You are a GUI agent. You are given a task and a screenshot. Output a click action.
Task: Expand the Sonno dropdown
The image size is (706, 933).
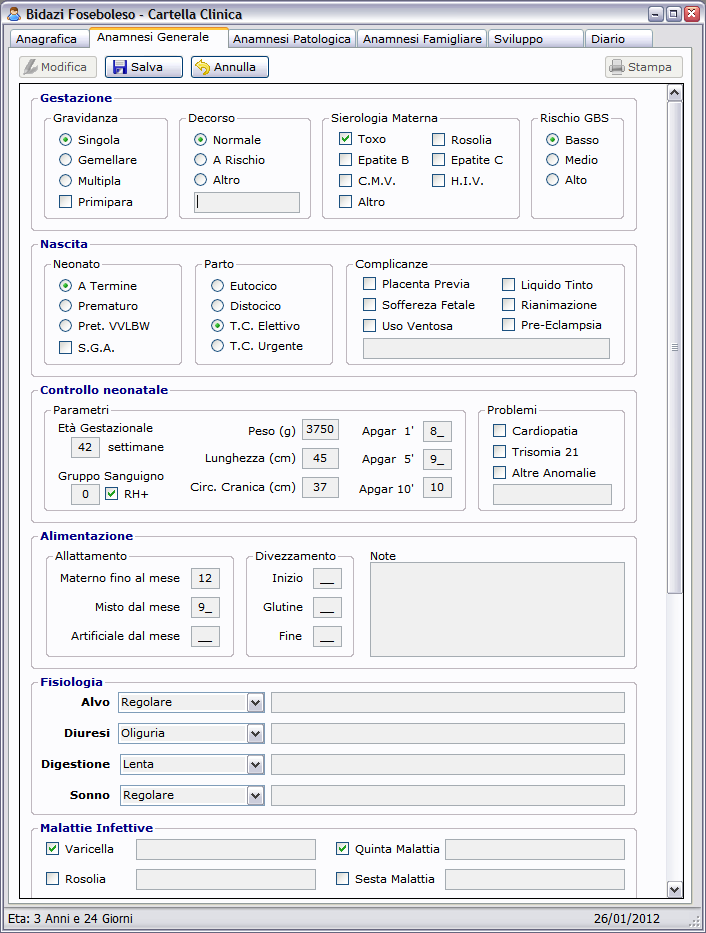(x=256, y=795)
